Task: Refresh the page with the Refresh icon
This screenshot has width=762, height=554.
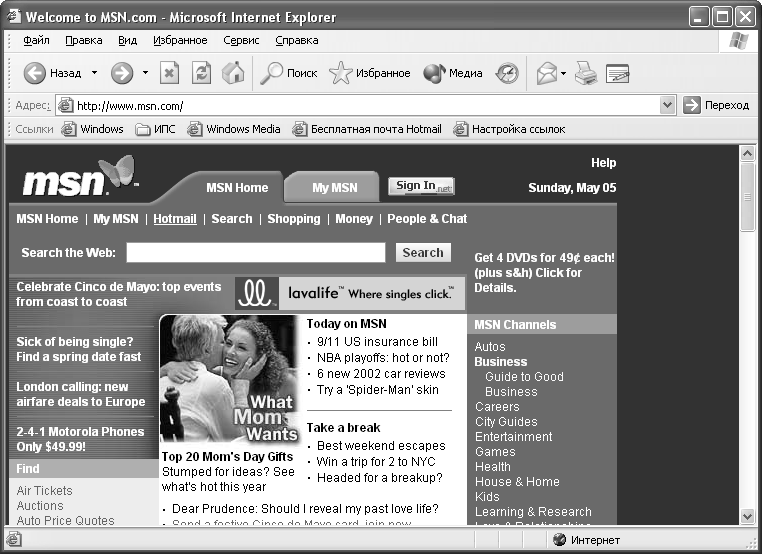Action: click(x=201, y=73)
